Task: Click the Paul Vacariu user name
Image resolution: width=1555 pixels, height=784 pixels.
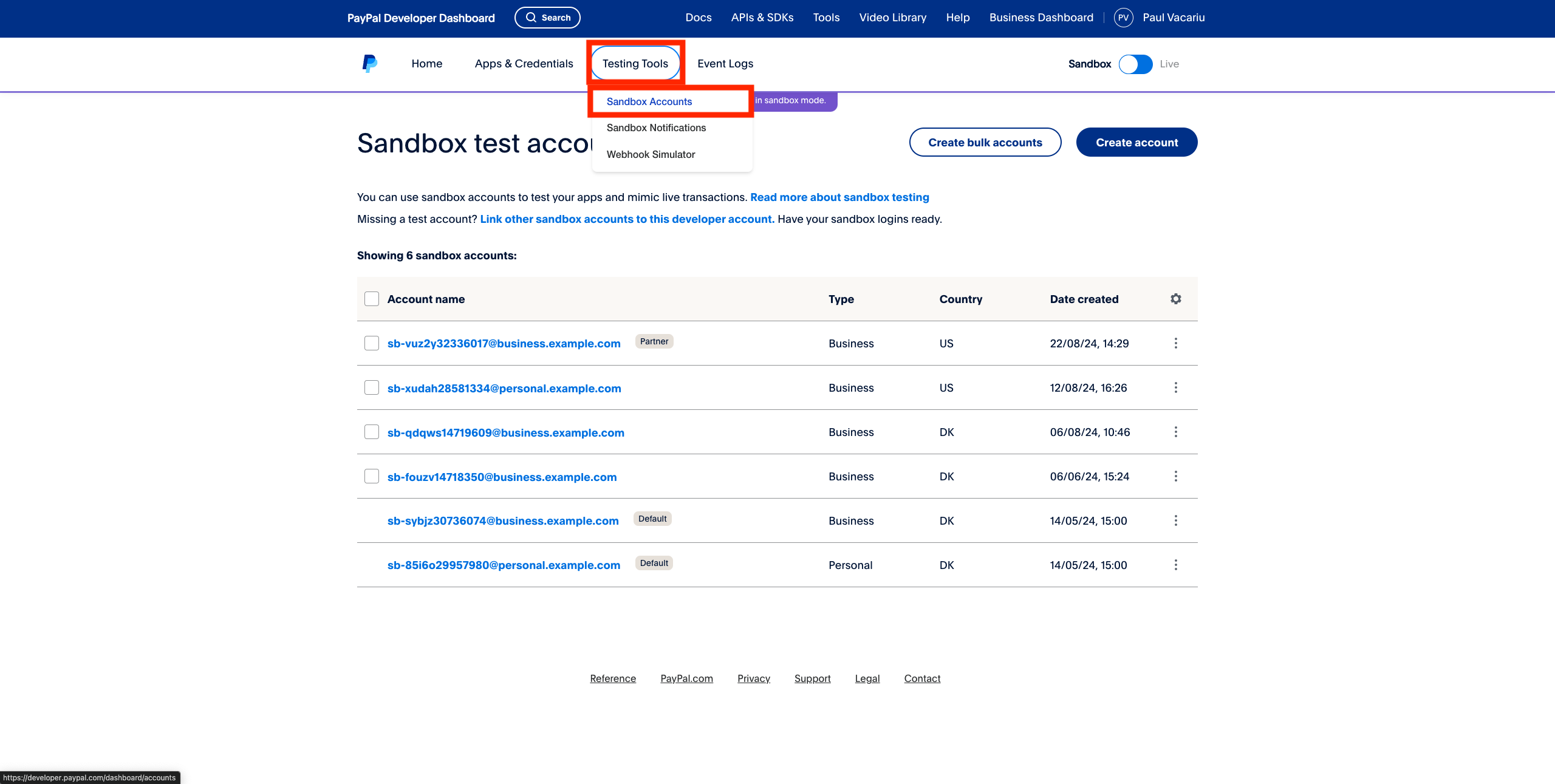Action: click(1174, 18)
